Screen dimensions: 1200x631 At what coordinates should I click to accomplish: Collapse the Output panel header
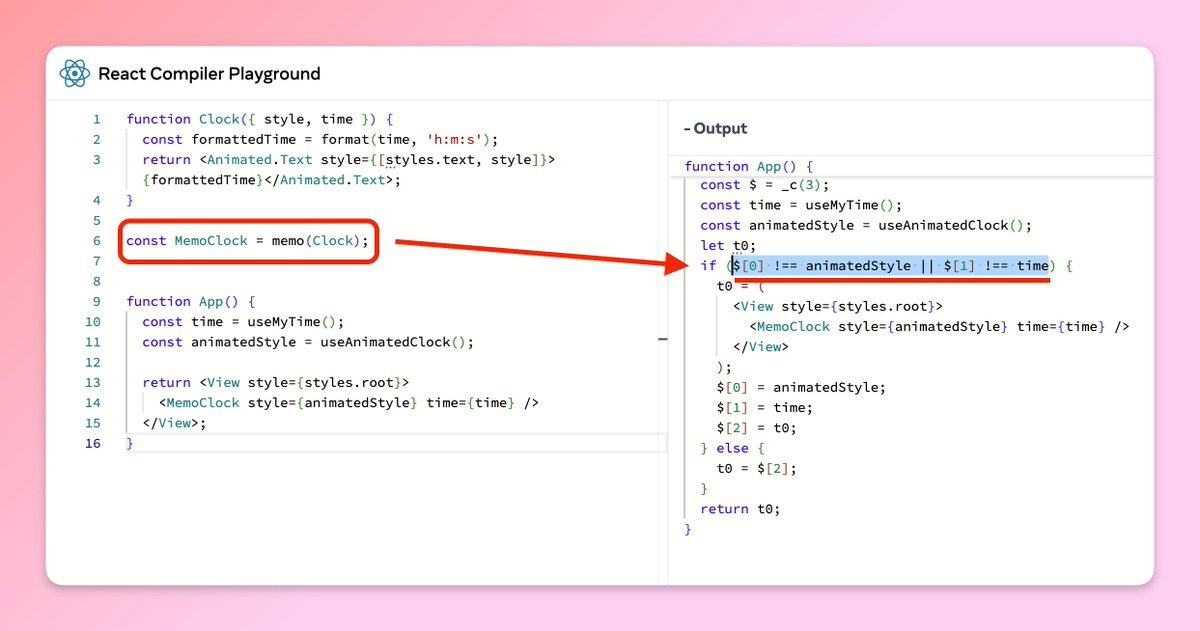point(715,129)
